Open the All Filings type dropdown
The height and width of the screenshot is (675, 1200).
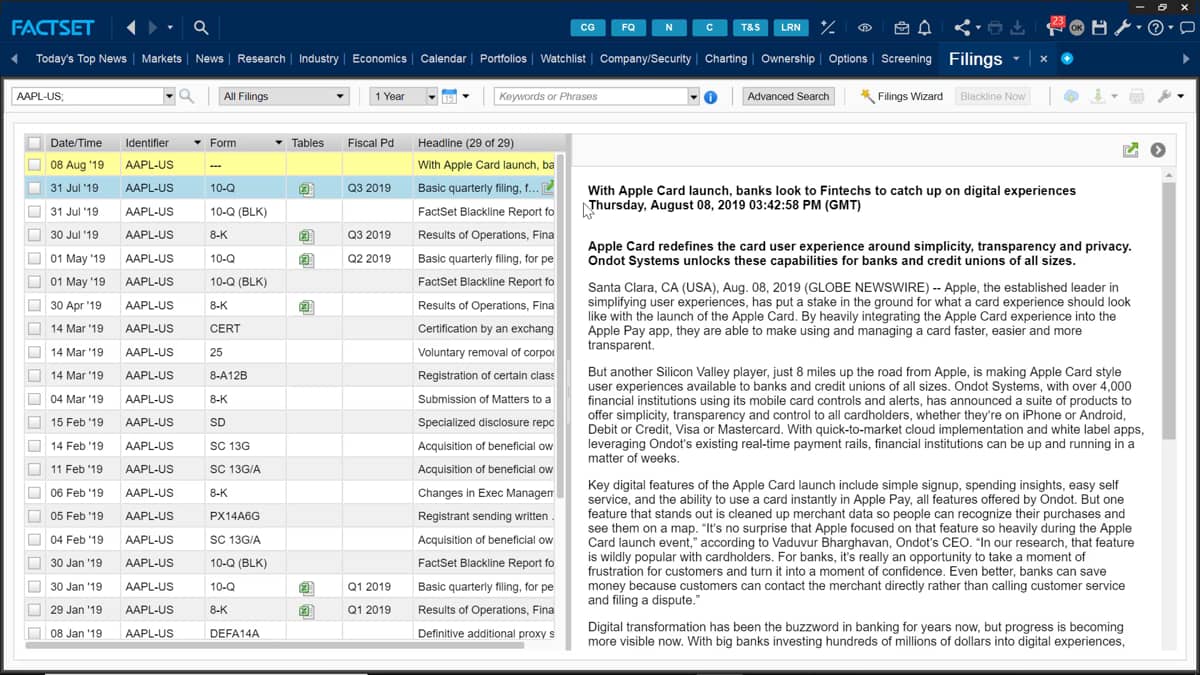coord(284,96)
